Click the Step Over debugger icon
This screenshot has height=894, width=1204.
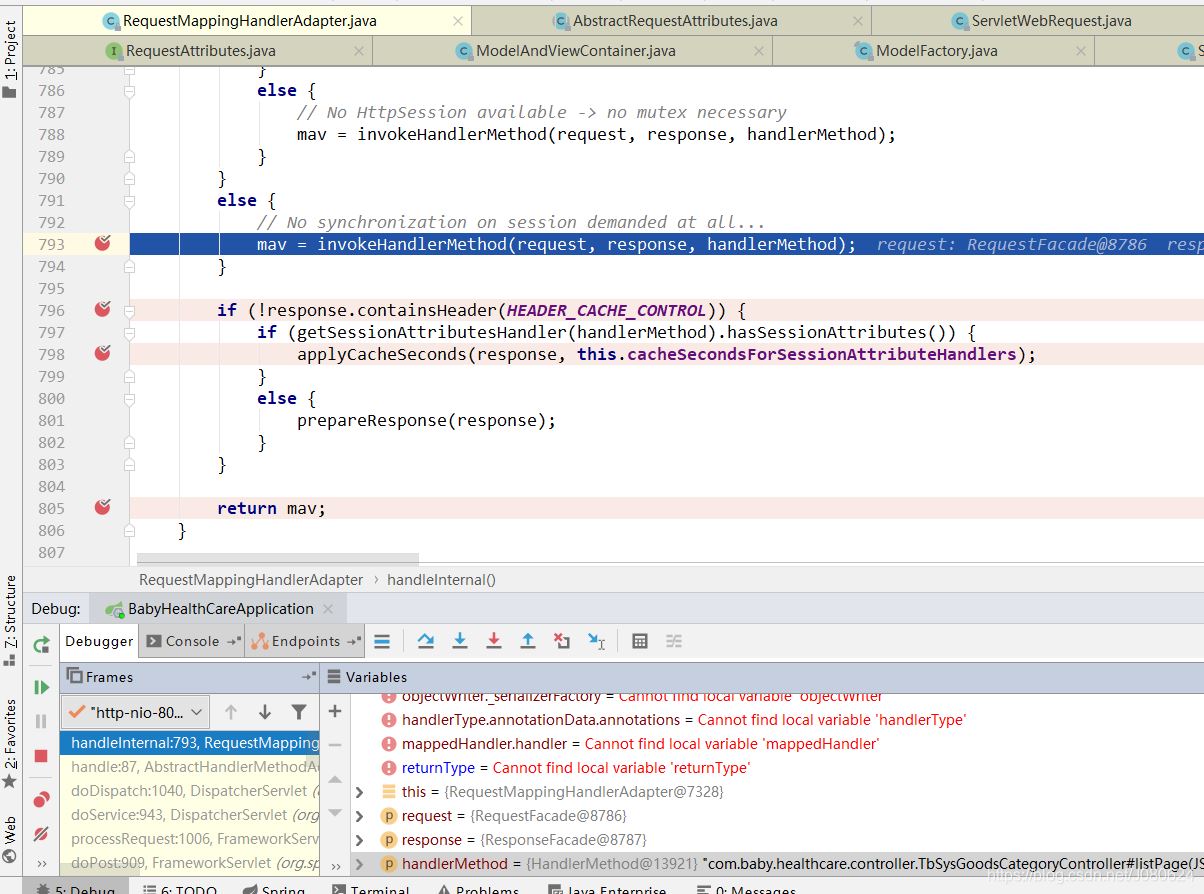click(x=426, y=641)
